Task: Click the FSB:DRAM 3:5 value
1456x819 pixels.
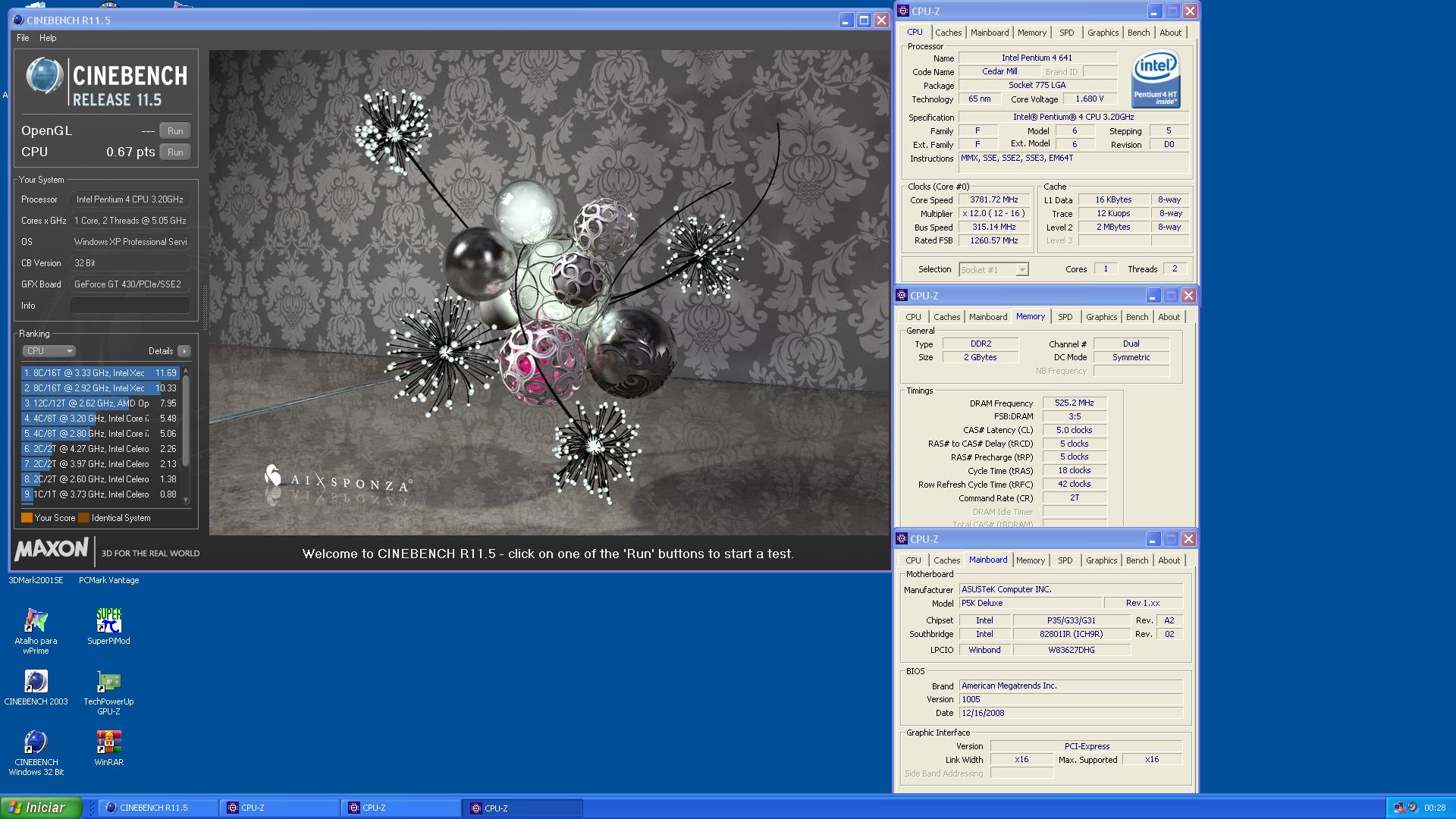Action: pos(1075,417)
